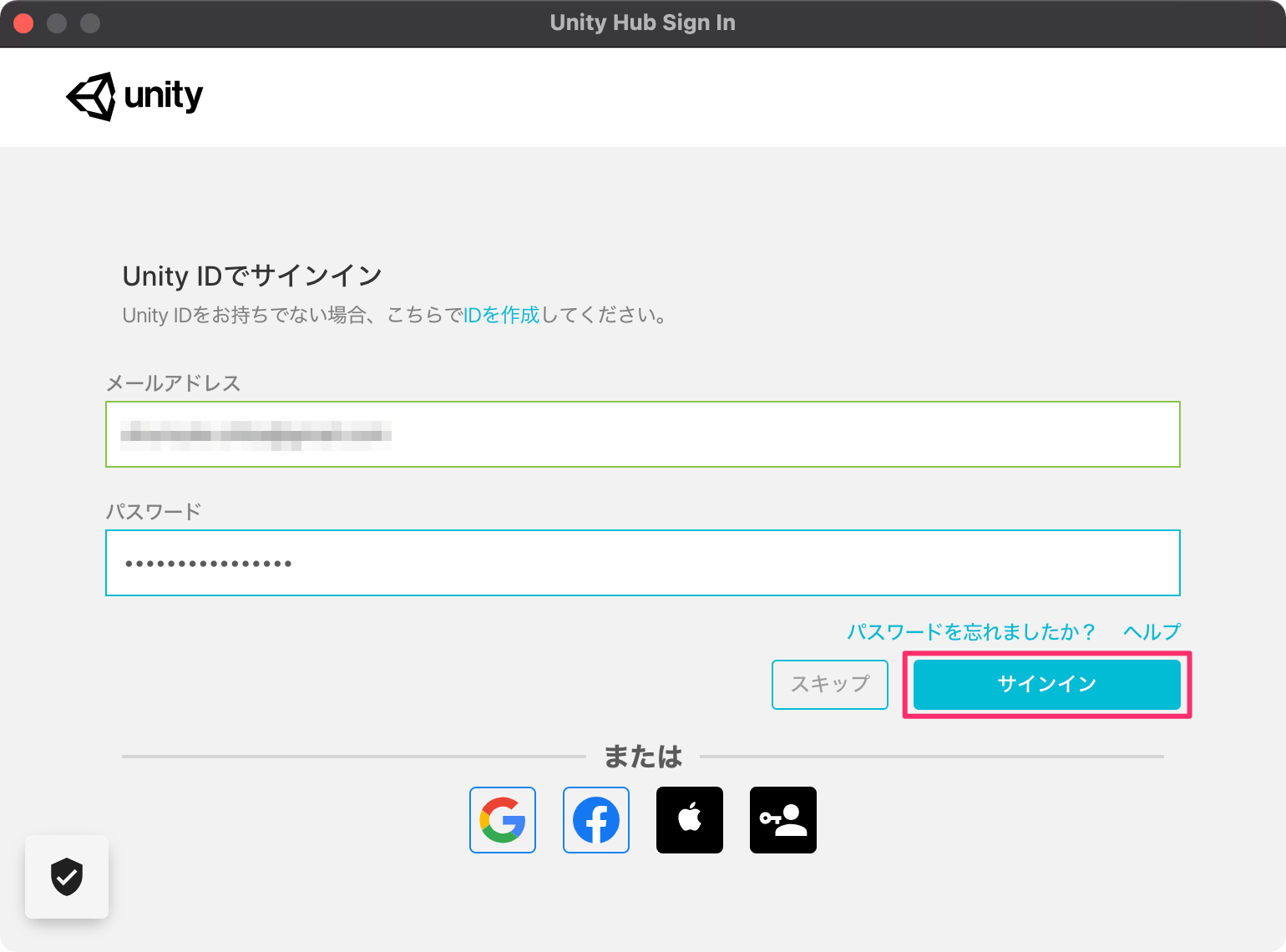
Task: Choose the Apple sign-in icon
Action: point(690,820)
